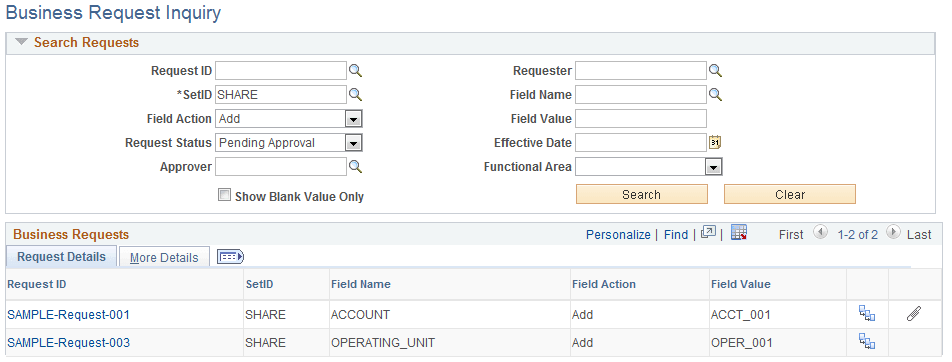Download grid to spreadsheet icon
Screen dimensions: 952x362
point(738,232)
